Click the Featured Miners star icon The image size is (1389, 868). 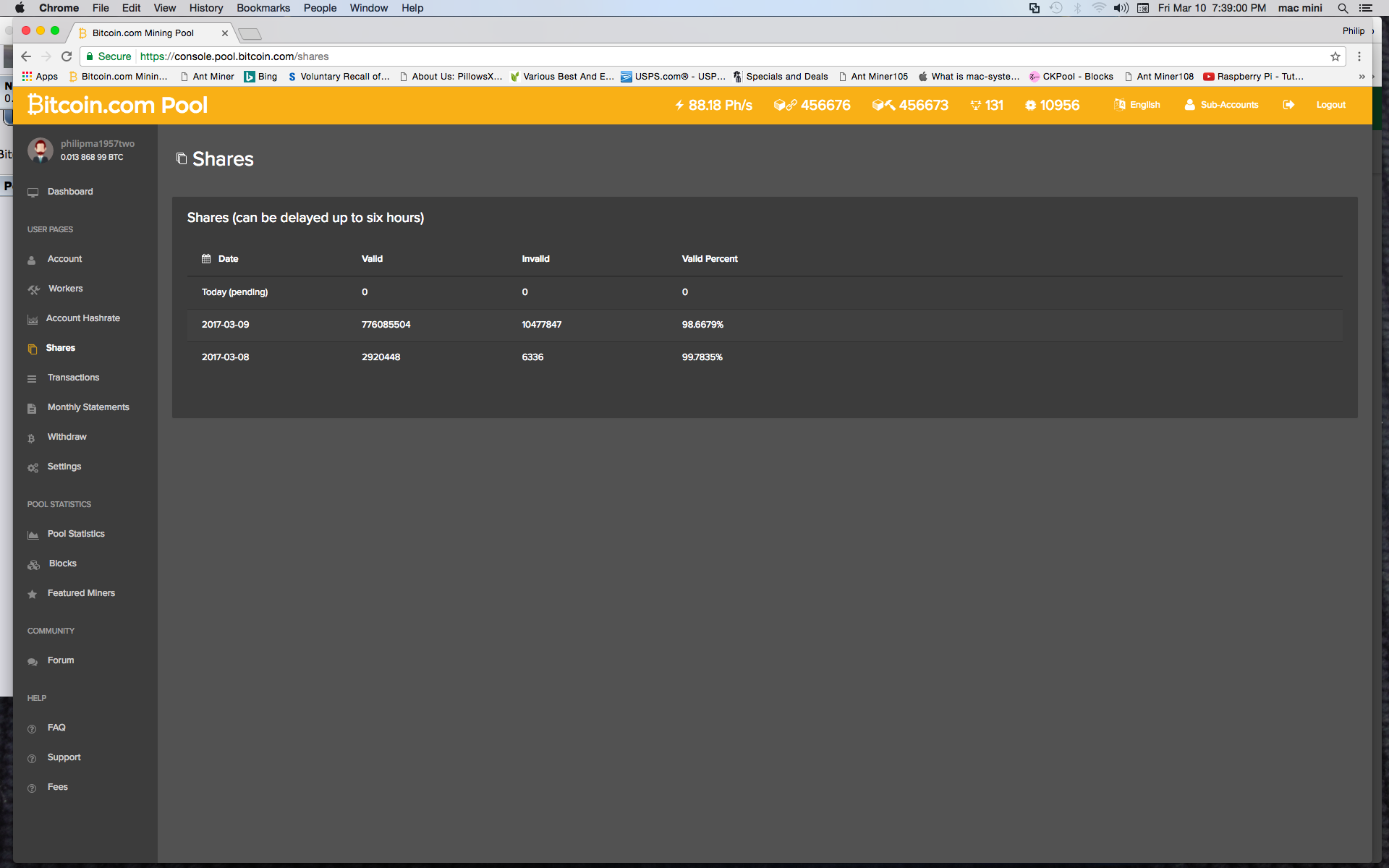(x=32, y=594)
